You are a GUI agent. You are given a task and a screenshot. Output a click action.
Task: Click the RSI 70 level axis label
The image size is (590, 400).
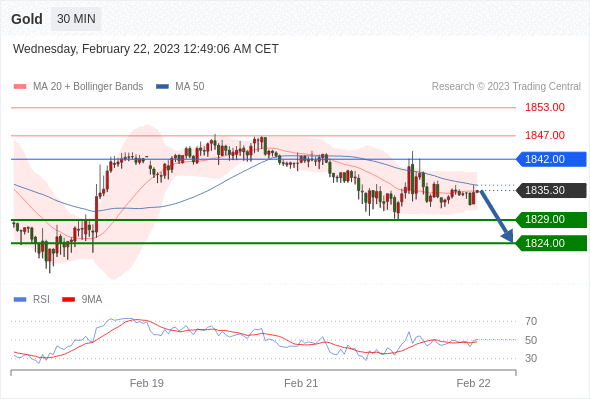[531, 321]
